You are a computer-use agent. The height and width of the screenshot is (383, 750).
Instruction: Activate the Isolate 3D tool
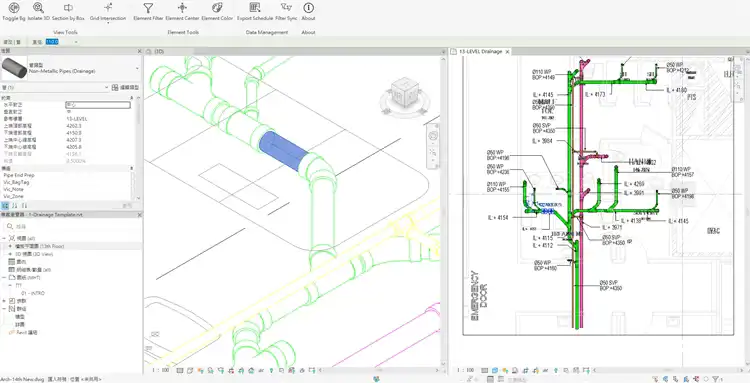pos(39,11)
